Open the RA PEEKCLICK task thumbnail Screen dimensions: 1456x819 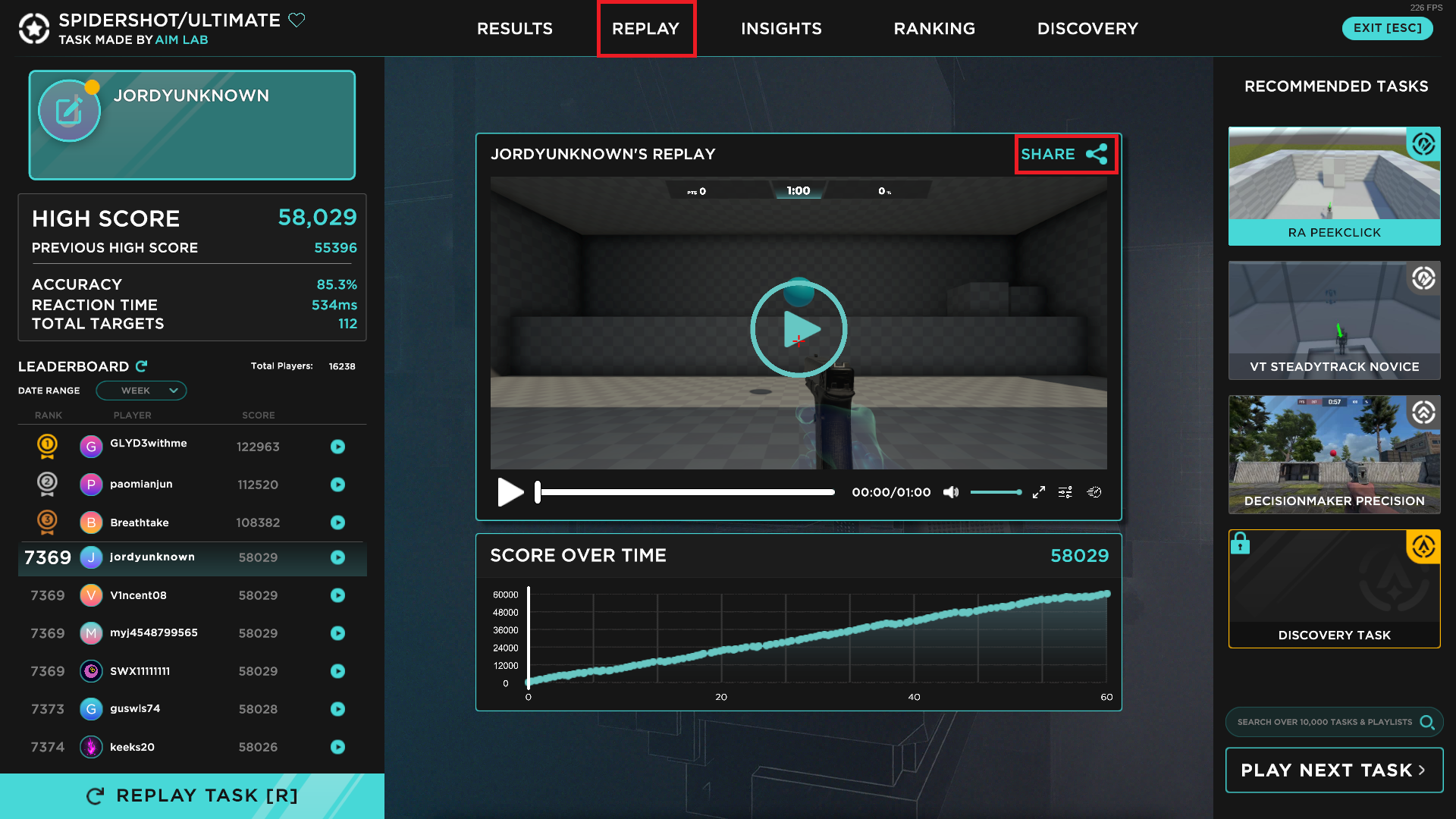pos(1334,186)
